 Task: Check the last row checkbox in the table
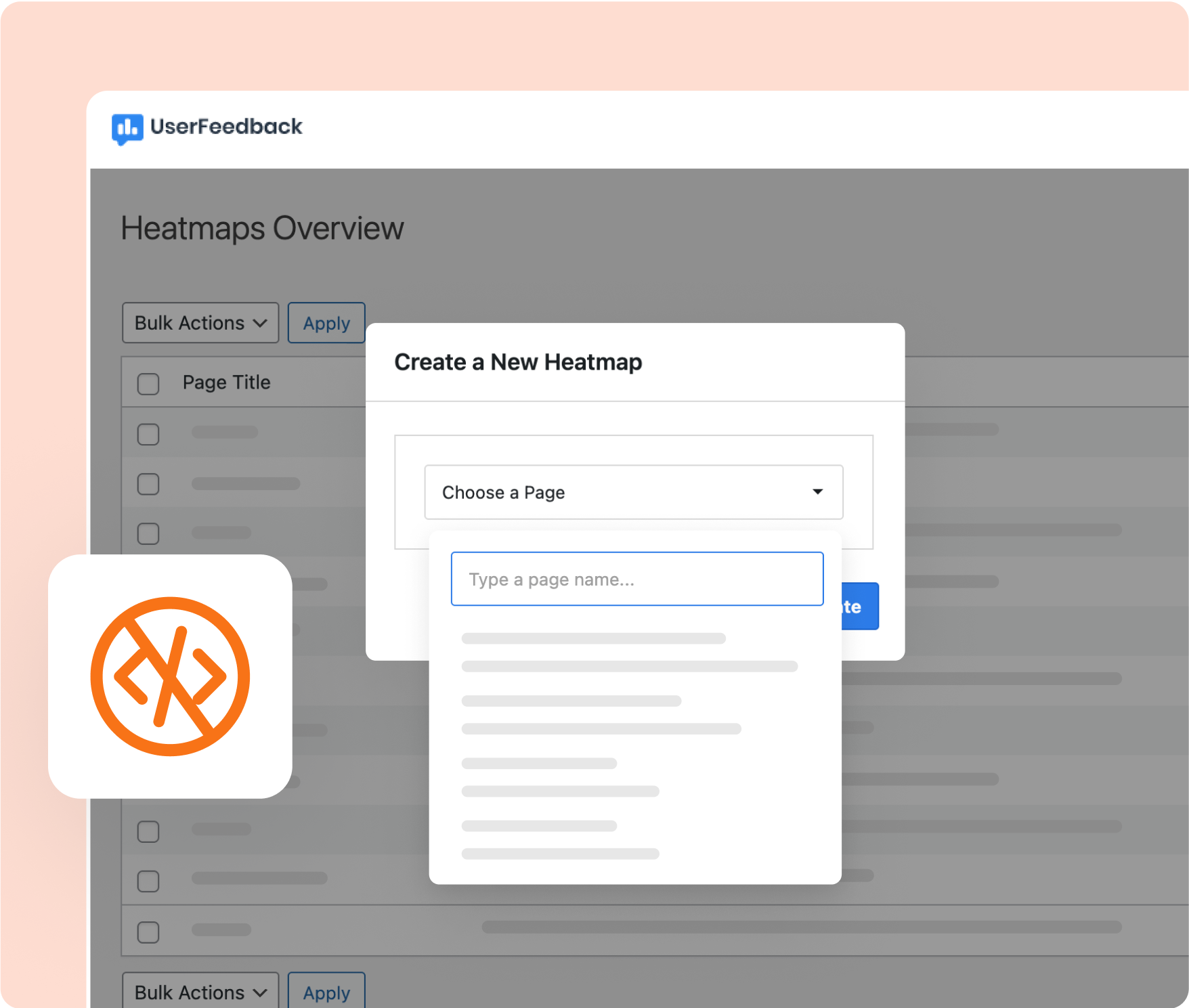(148, 932)
